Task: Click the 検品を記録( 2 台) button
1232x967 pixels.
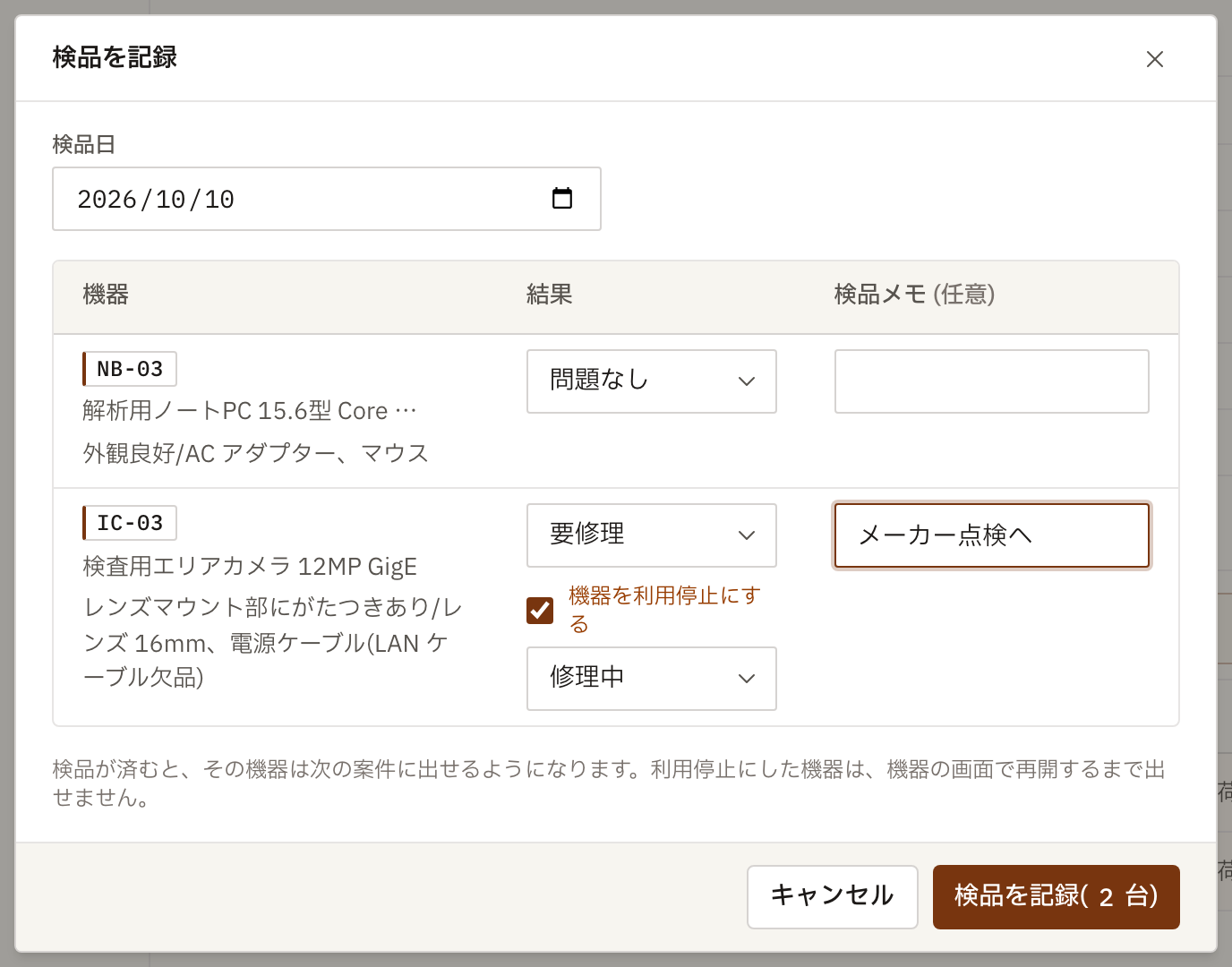Action: [x=1057, y=897]
